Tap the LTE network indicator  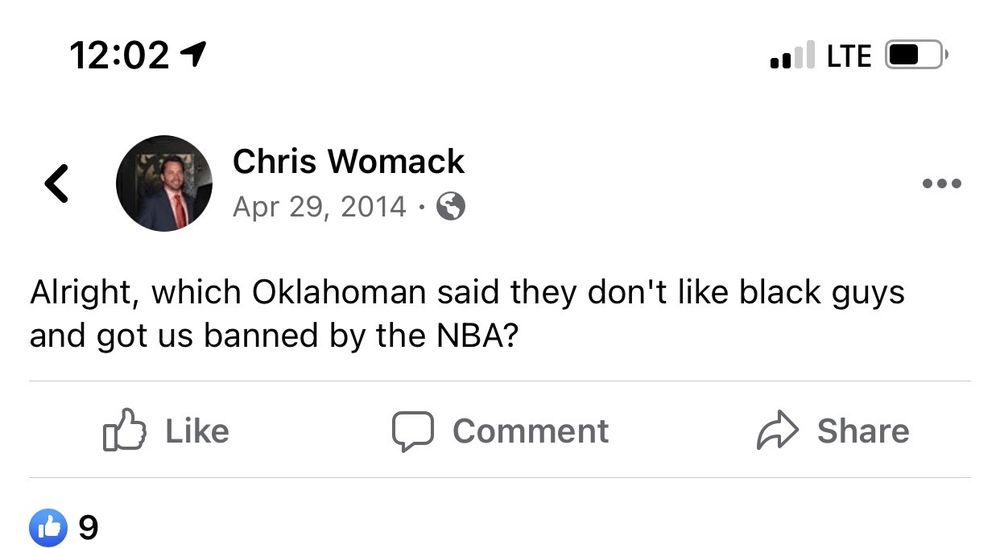coord(849,56)
